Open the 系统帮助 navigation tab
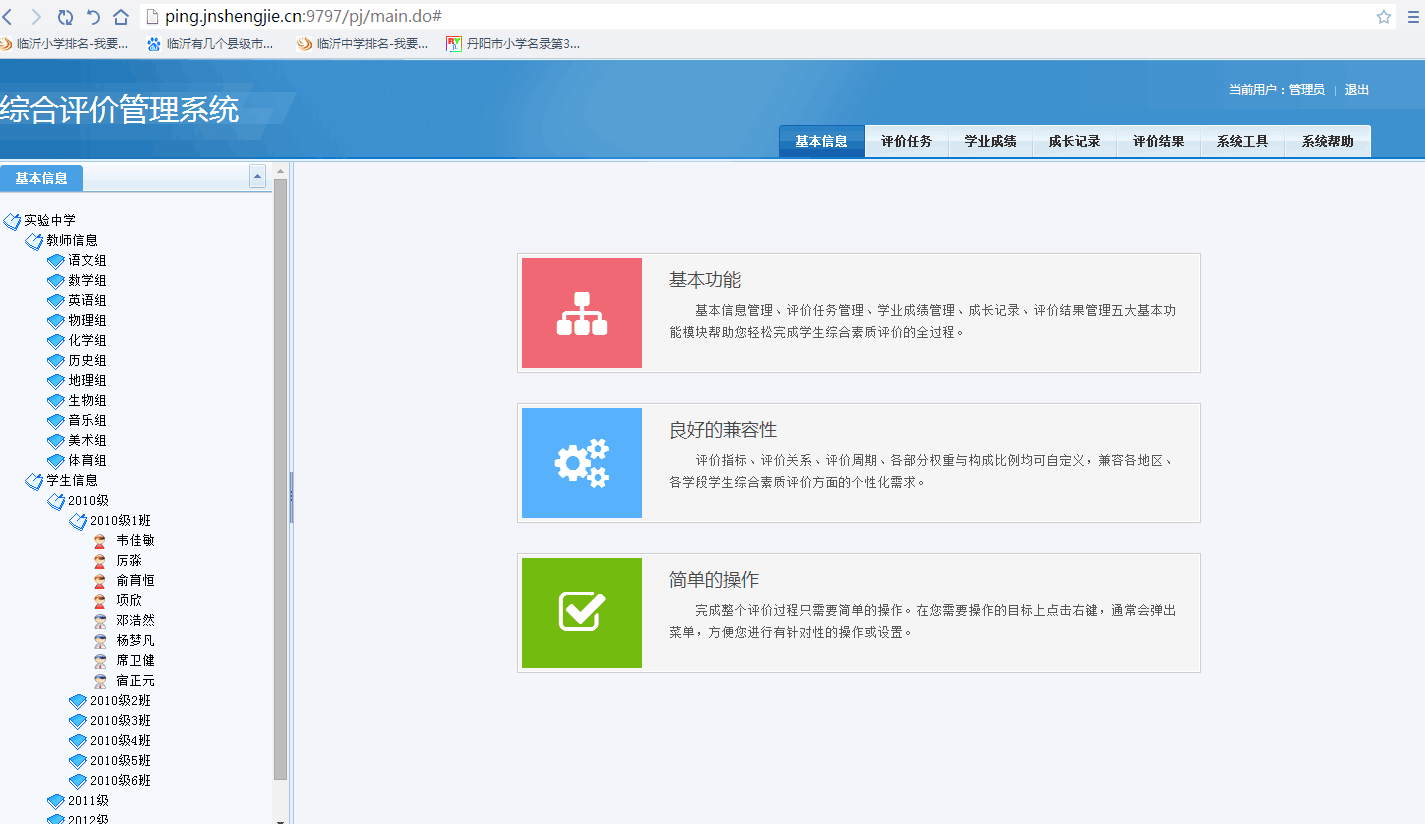 pyautogui.click(x=1327, y=141)
